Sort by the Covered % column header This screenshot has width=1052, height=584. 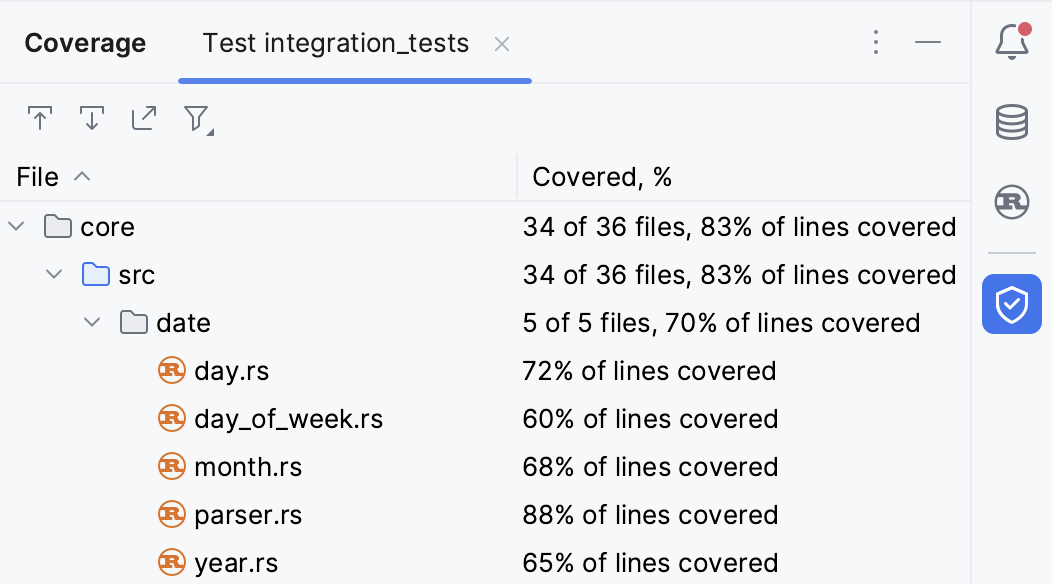pos(602,176)
